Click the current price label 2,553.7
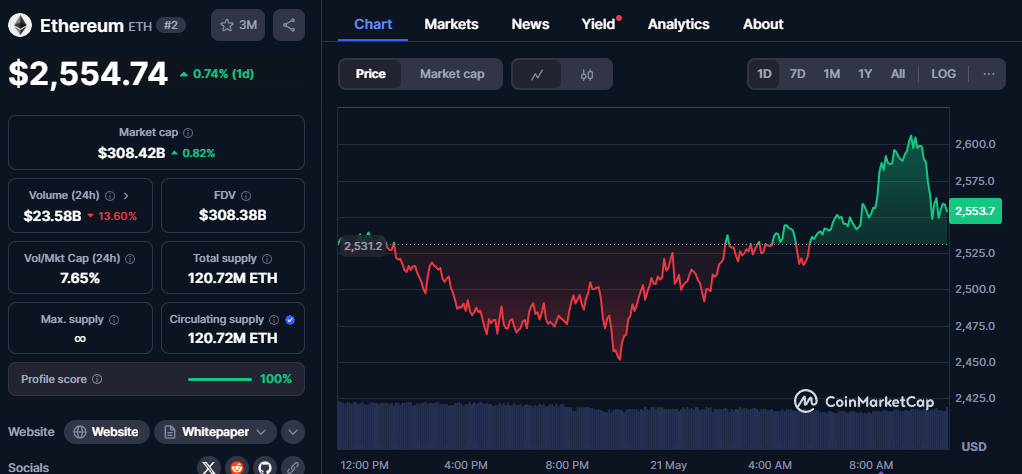 [x=975, y=211]
